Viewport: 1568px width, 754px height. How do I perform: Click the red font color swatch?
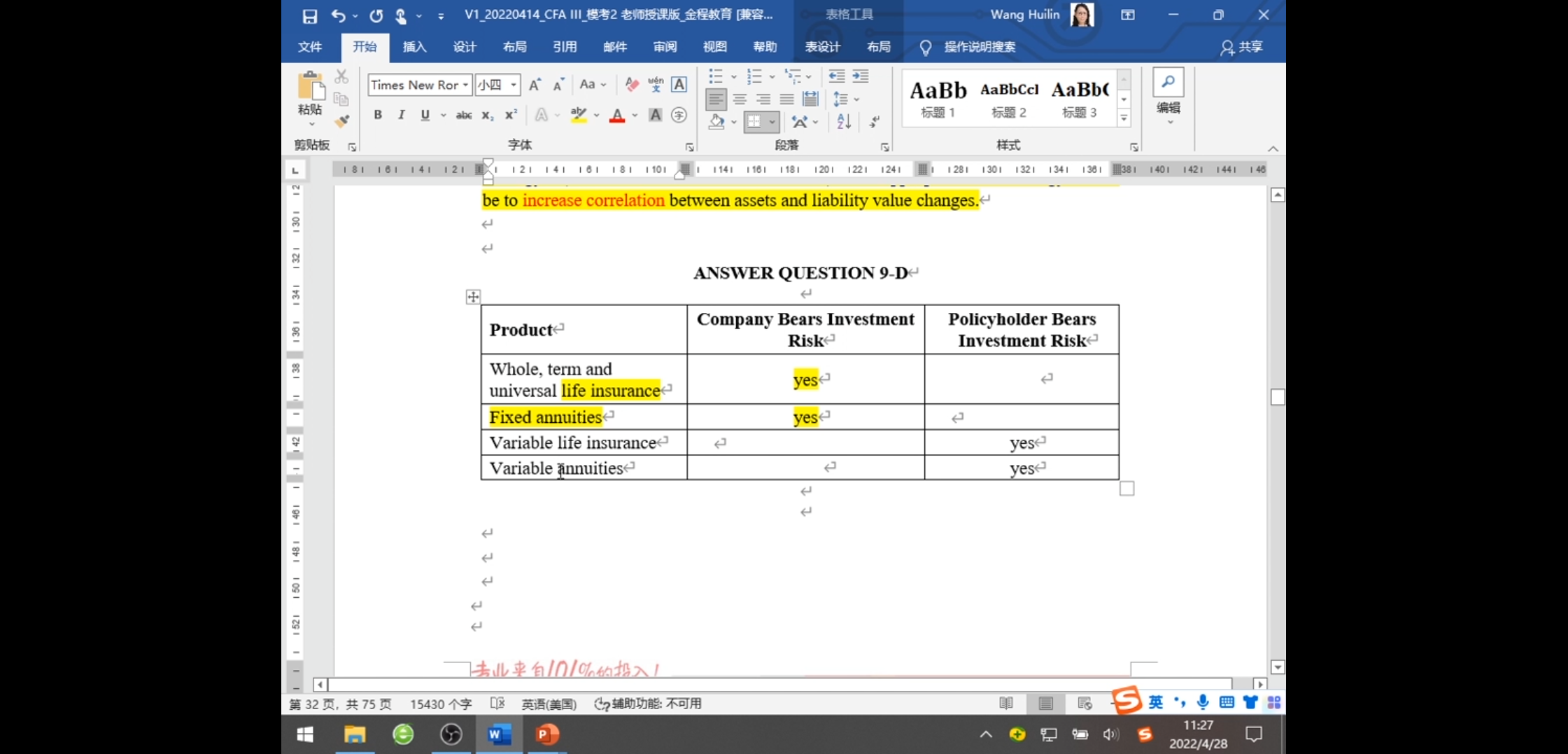coord(616,116)
